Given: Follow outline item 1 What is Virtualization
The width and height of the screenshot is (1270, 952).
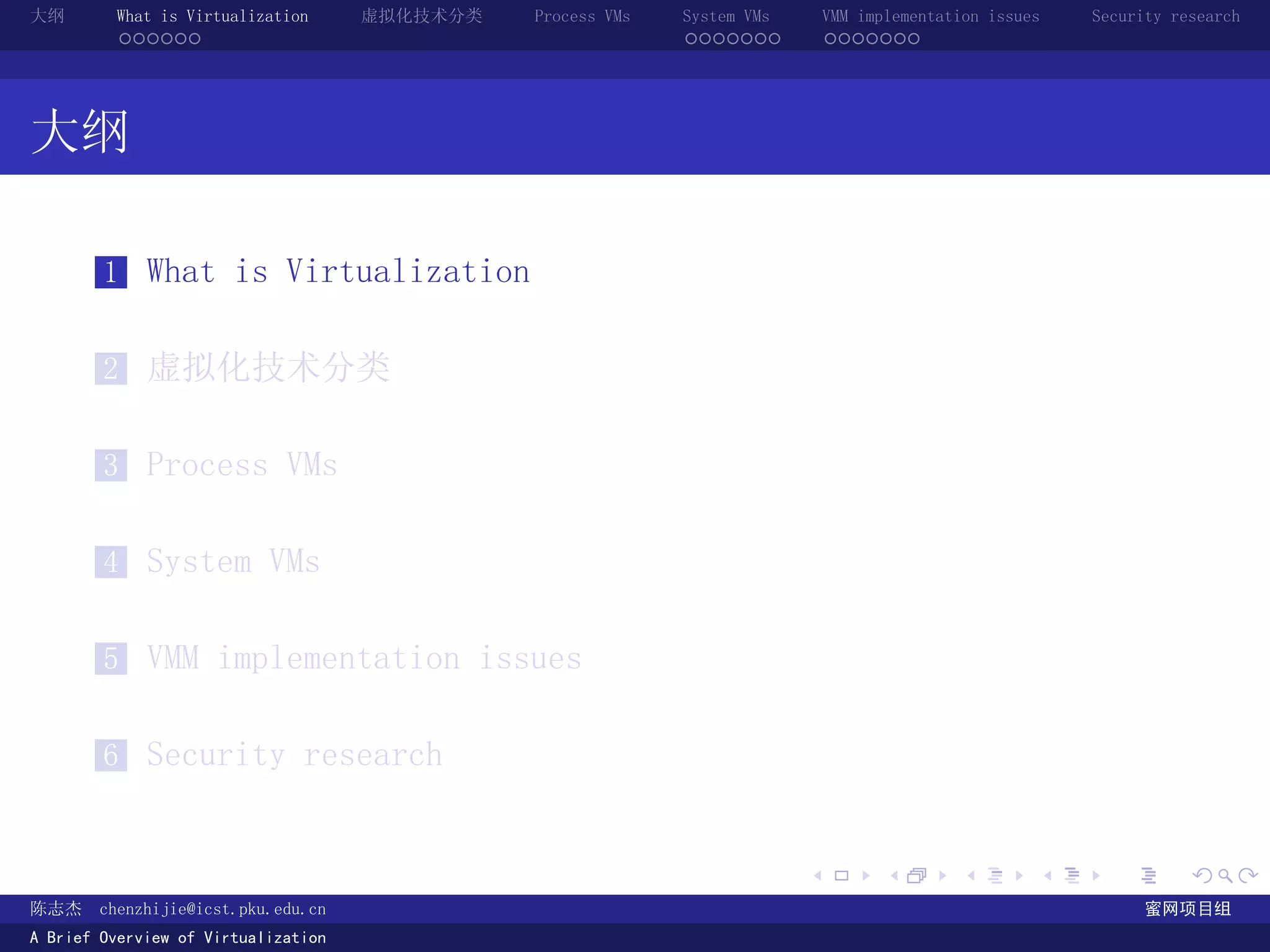Looking at the screenshot, I should (338, 271).
